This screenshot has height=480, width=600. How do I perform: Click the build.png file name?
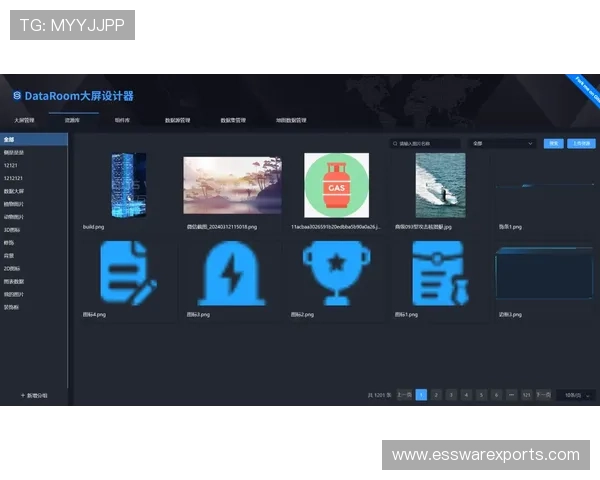pos(93,227)
